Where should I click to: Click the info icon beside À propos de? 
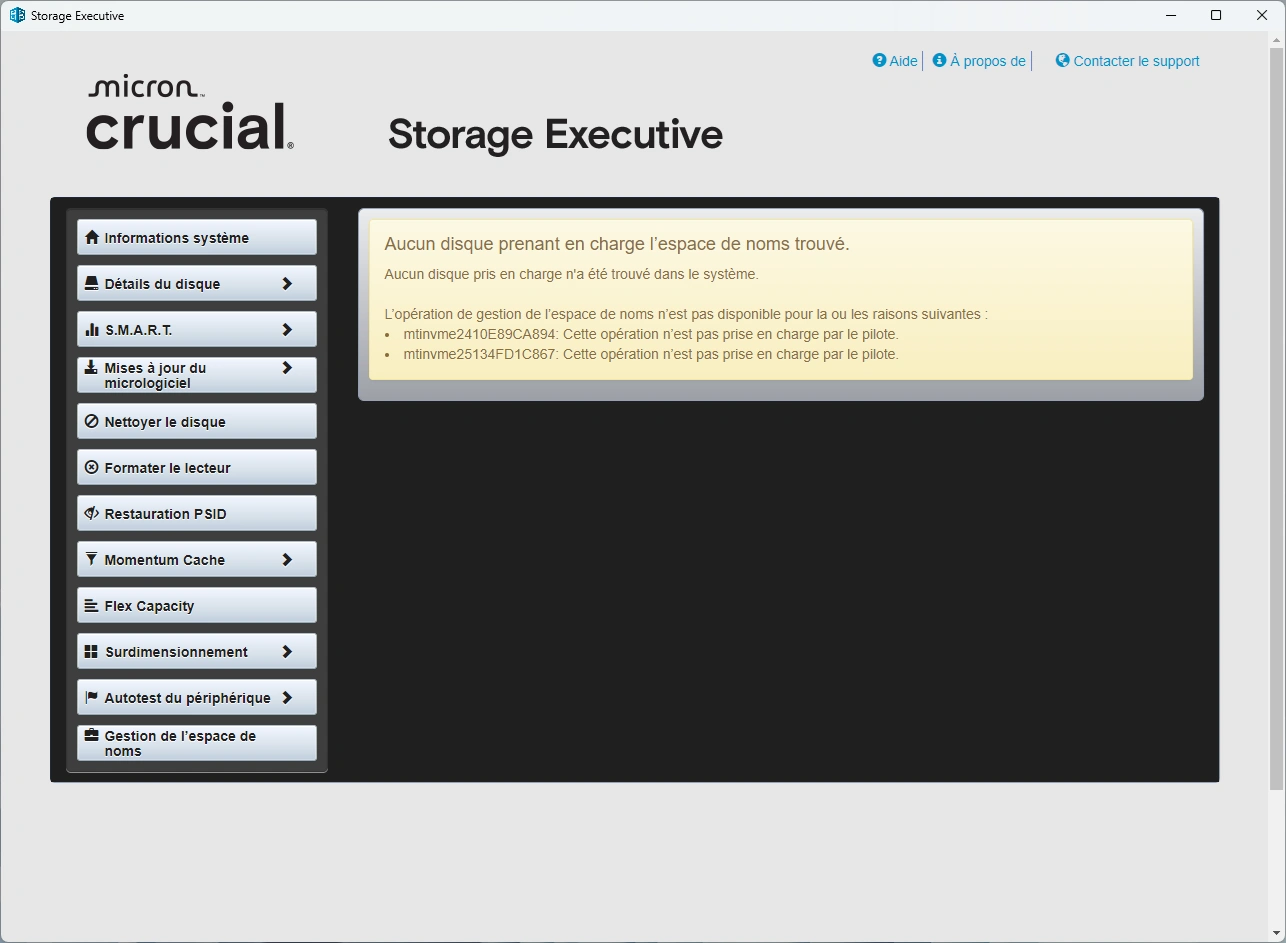(x=939, y=60)
